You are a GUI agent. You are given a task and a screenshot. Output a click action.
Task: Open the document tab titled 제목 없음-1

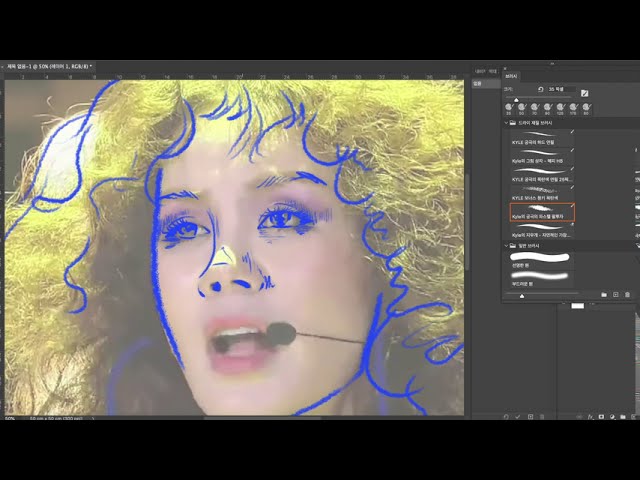[49, 66]
